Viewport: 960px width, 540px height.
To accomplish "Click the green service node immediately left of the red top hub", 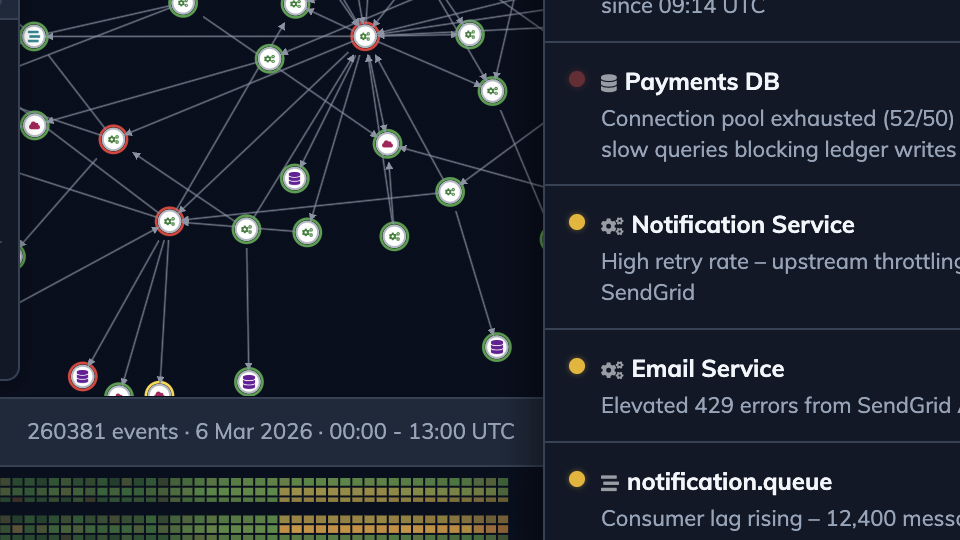I will [269, 59].
